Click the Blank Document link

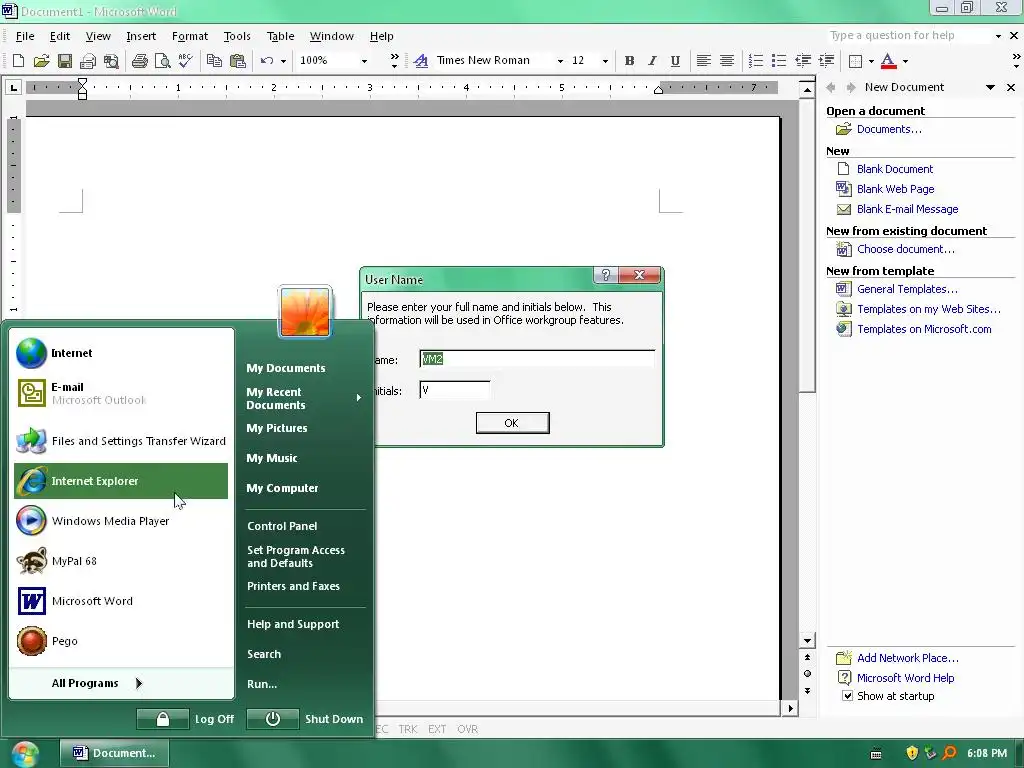(894, 169)
